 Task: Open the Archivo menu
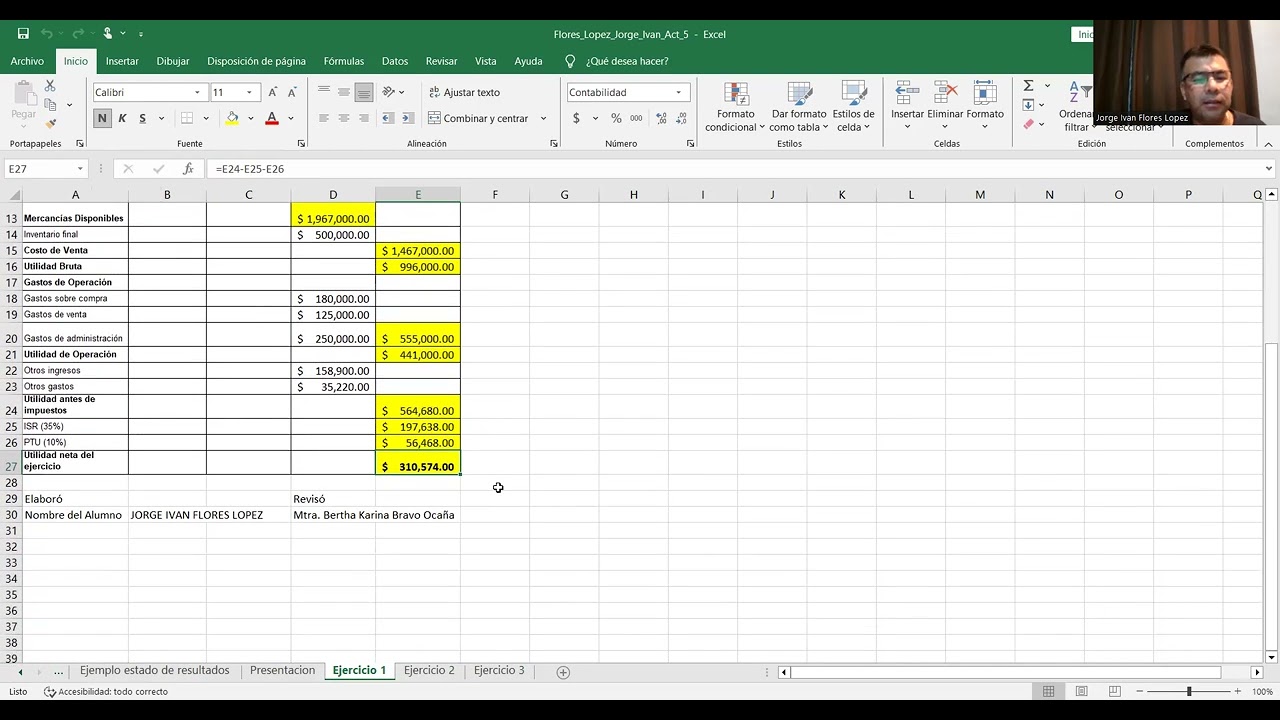[27, 61]
